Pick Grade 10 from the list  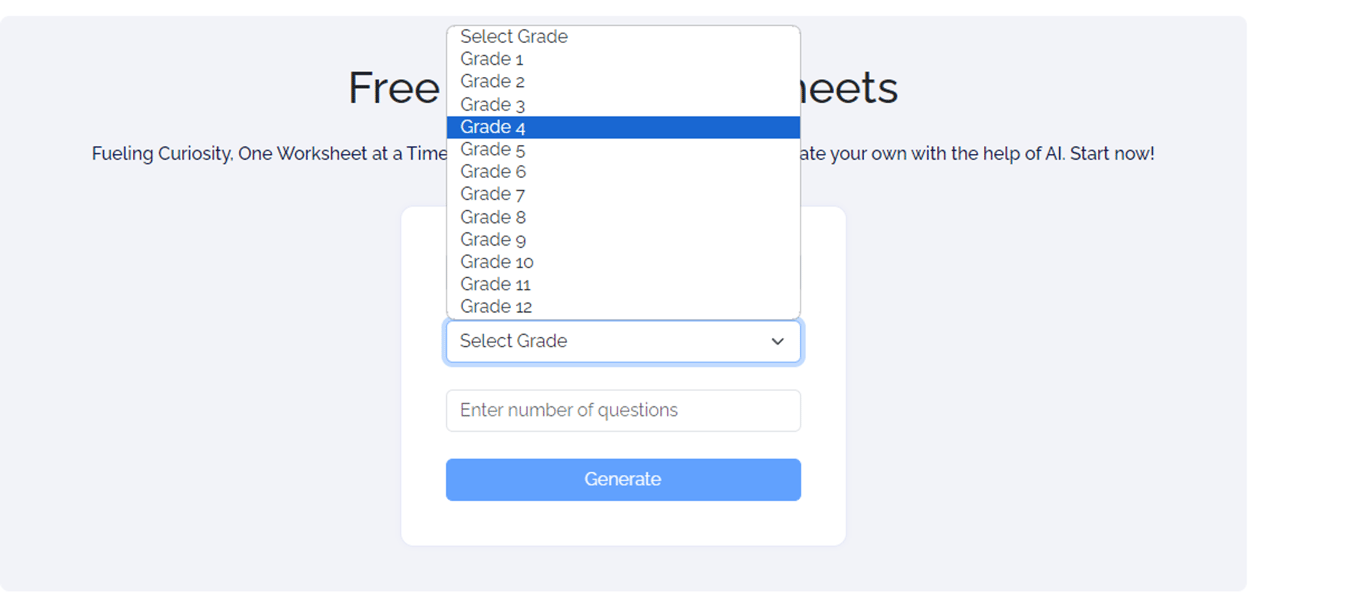pos(496,262)
